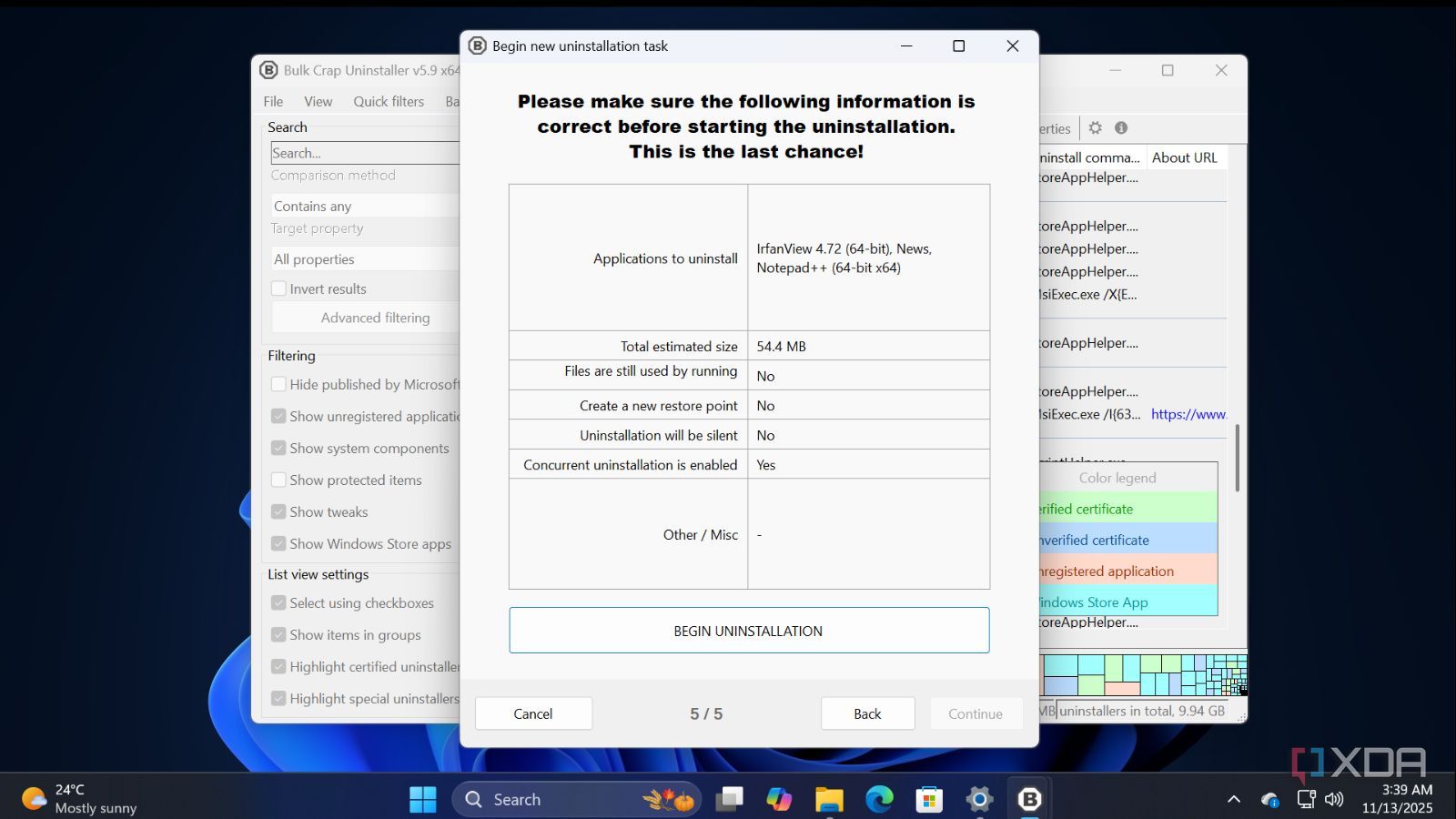1456x819 pixels.
Task: Open the Quick filters menu
Action: (x=389, y=101)
